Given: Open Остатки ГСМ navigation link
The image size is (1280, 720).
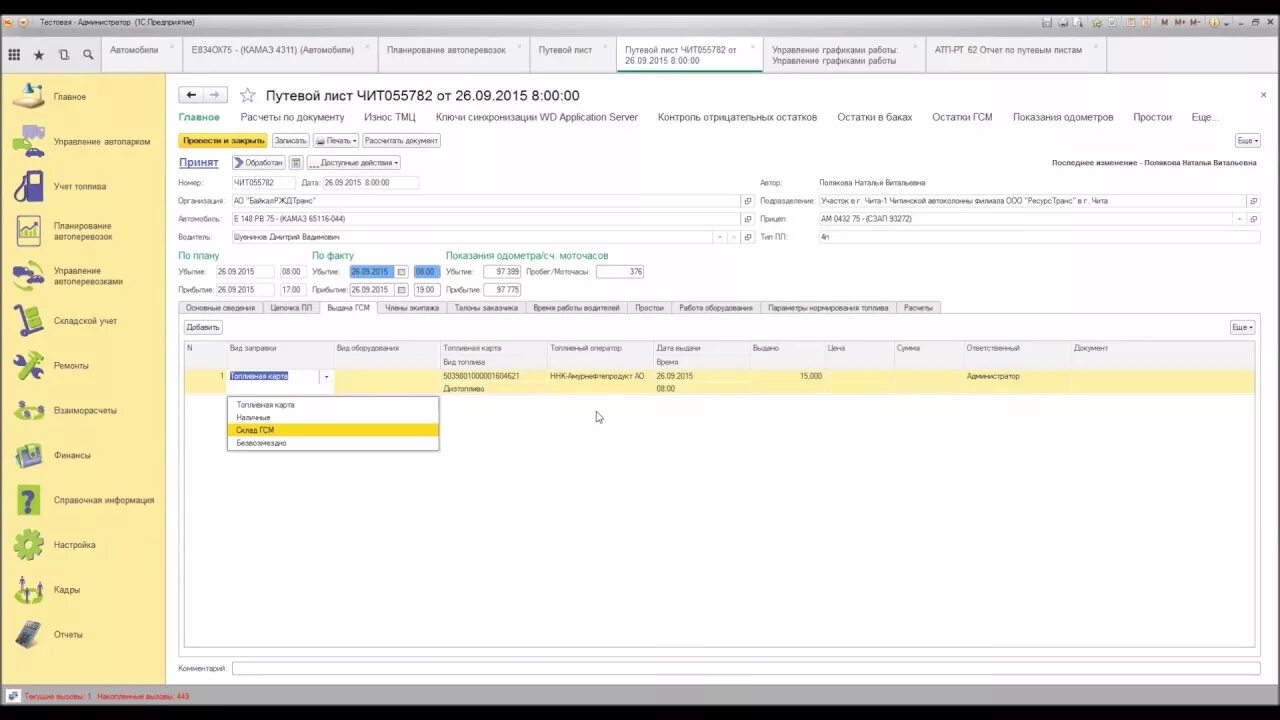Looking at the screenshot, I should coord(962,117).
